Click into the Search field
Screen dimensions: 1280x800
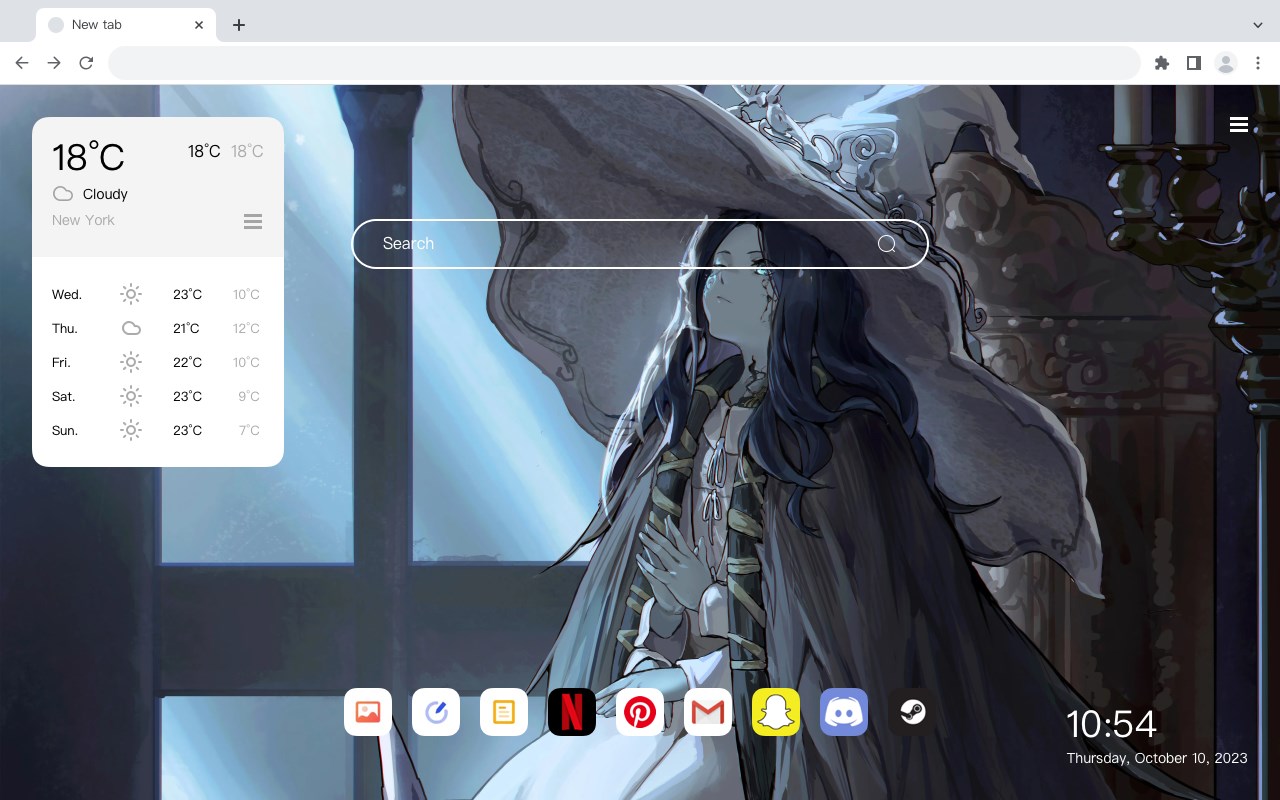coord(640,244)
